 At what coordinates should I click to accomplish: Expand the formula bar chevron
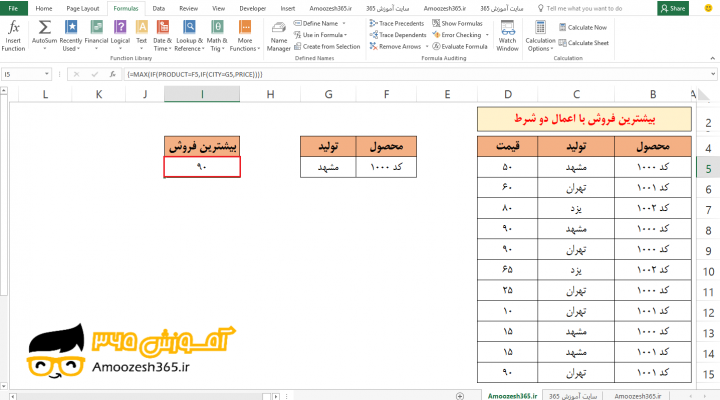pyautogui.click(x=713, y=74)
